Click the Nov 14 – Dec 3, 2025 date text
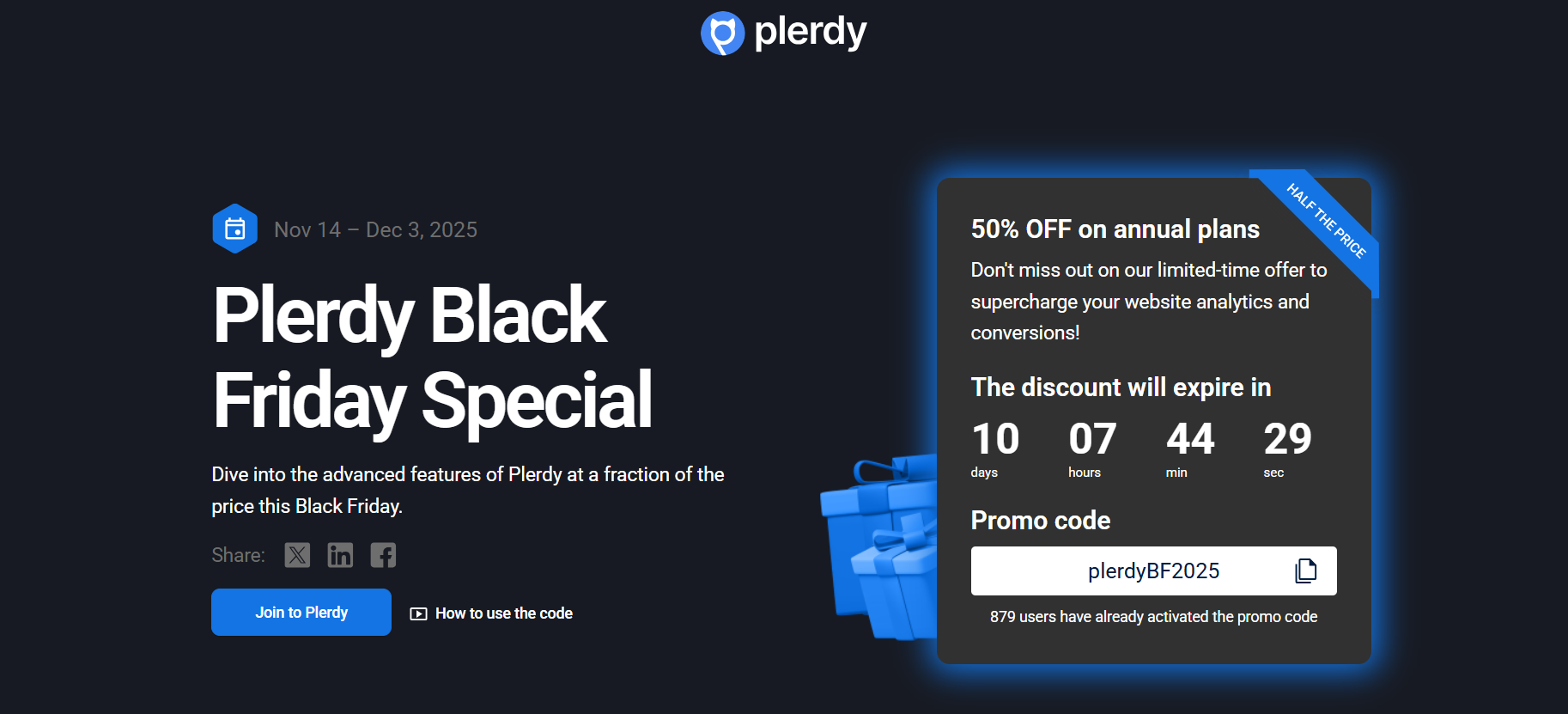The image size is (1568, 714). [x=375, y=229]
